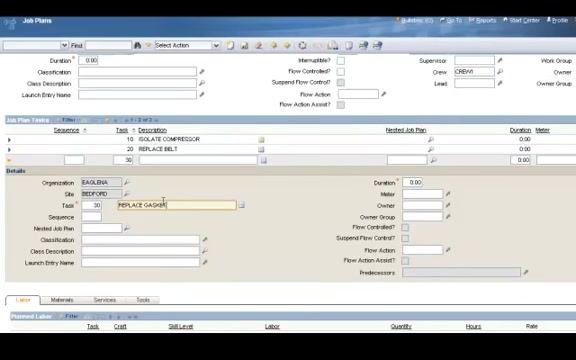Click the Find text input field
The image size is (576, 360).
point(108,45)
